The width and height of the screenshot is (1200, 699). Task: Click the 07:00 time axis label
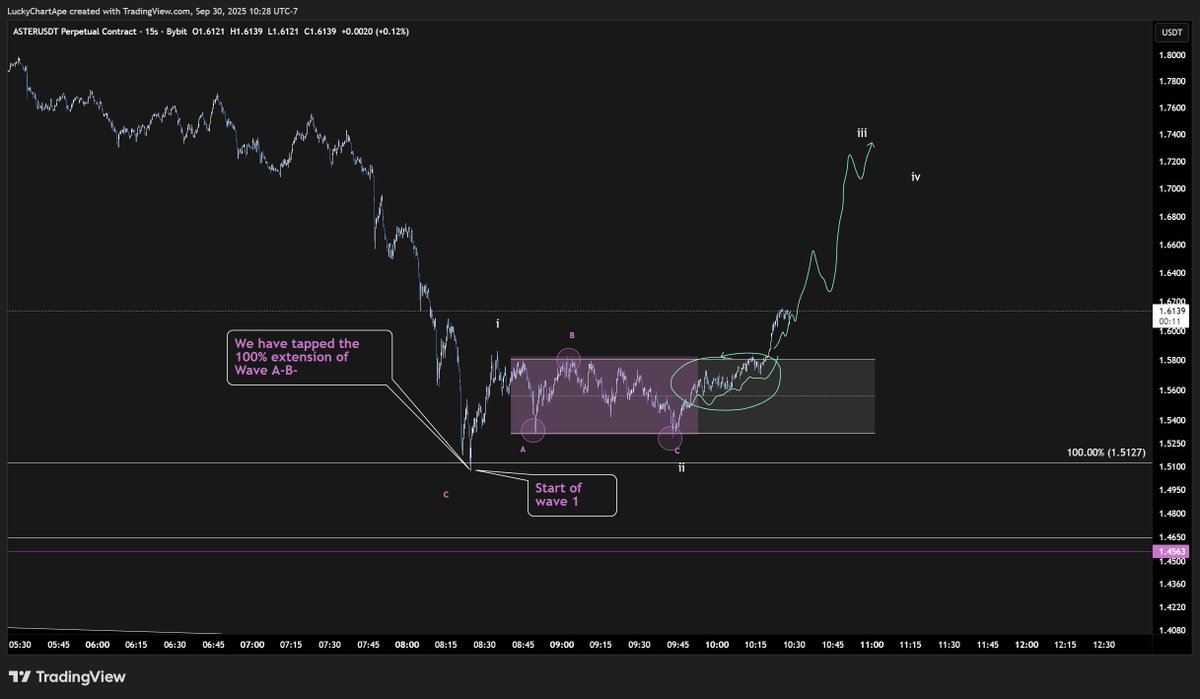252,645
